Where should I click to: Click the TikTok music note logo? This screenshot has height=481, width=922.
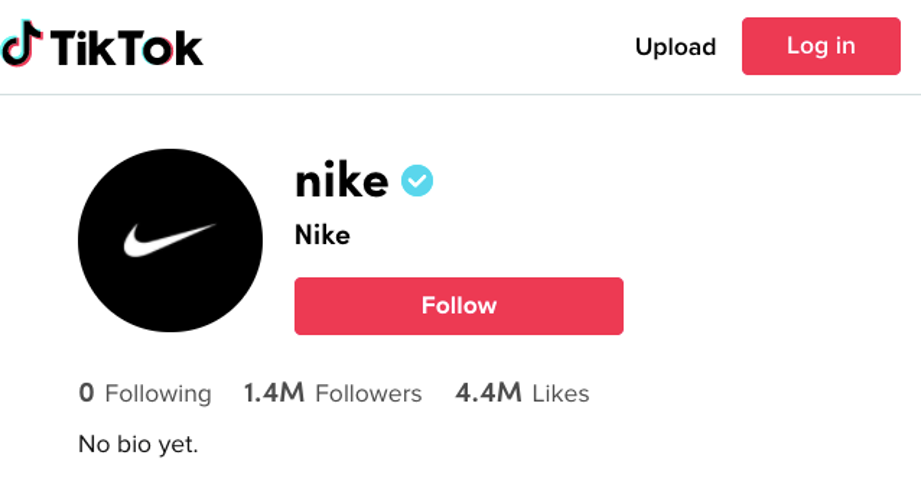(22, 45)
